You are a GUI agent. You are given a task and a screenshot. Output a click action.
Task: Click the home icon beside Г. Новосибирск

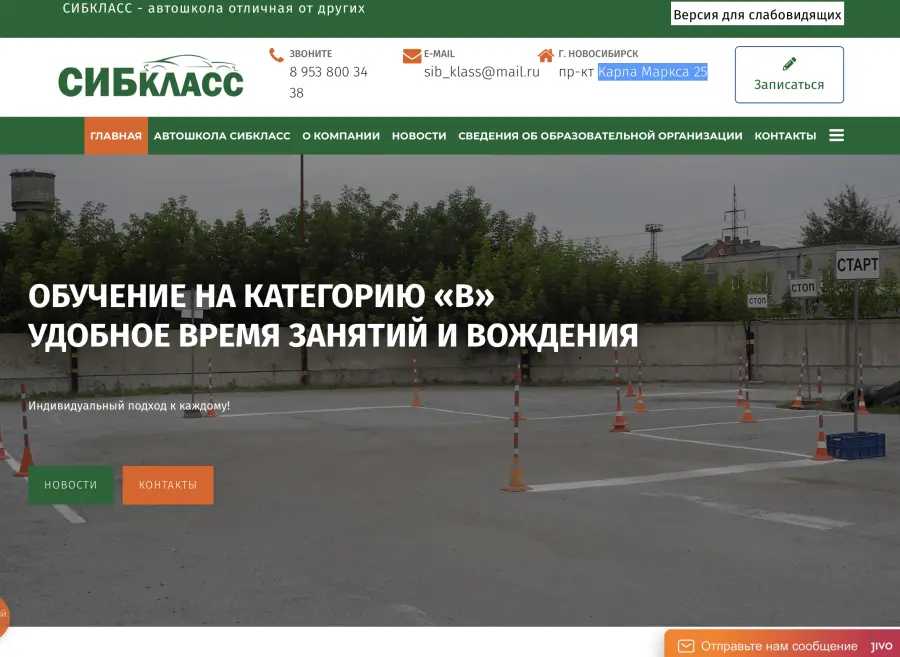pyautogui.click(x=545, y=55)
